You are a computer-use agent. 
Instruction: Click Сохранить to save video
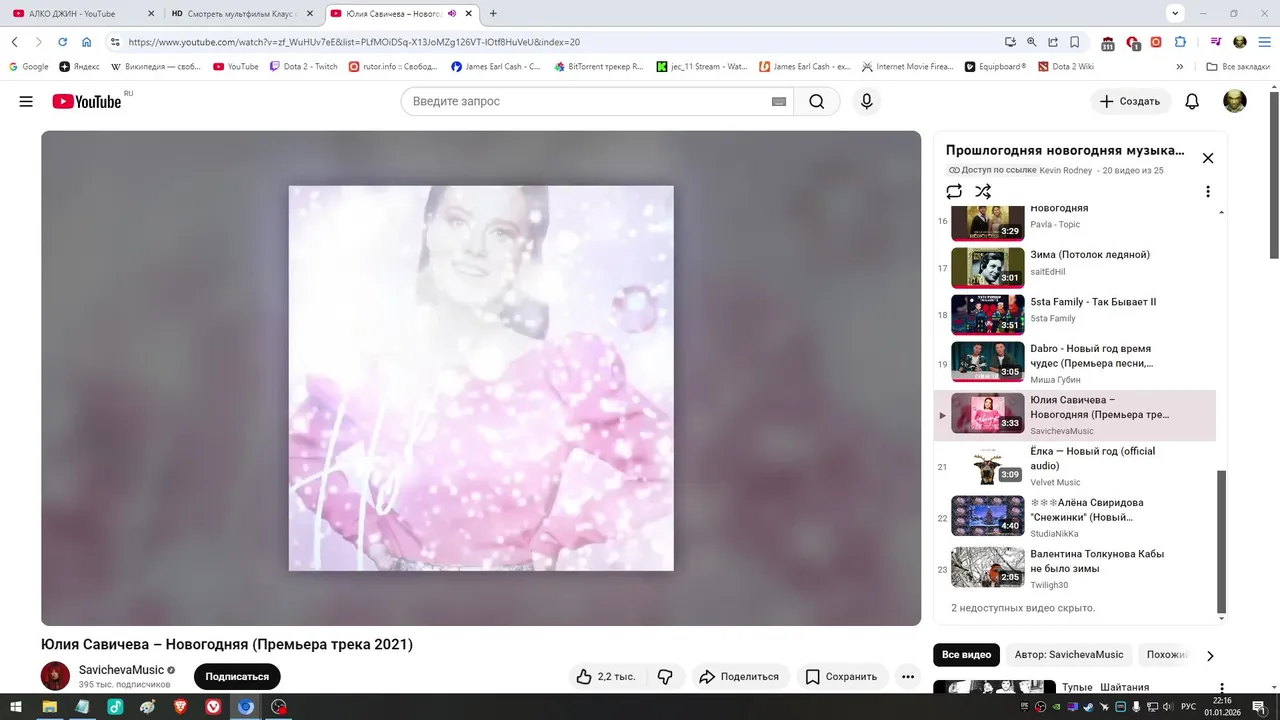tap(842, 677)
